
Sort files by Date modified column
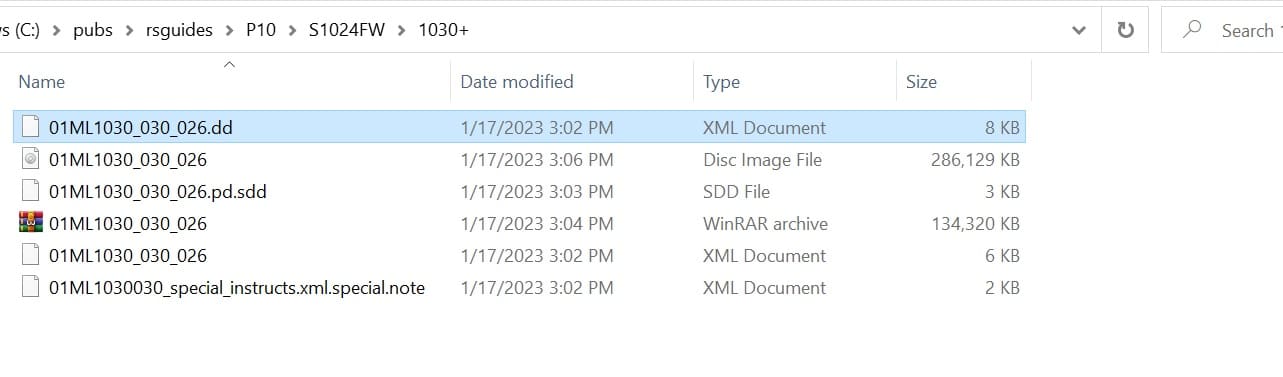[572, 81]
